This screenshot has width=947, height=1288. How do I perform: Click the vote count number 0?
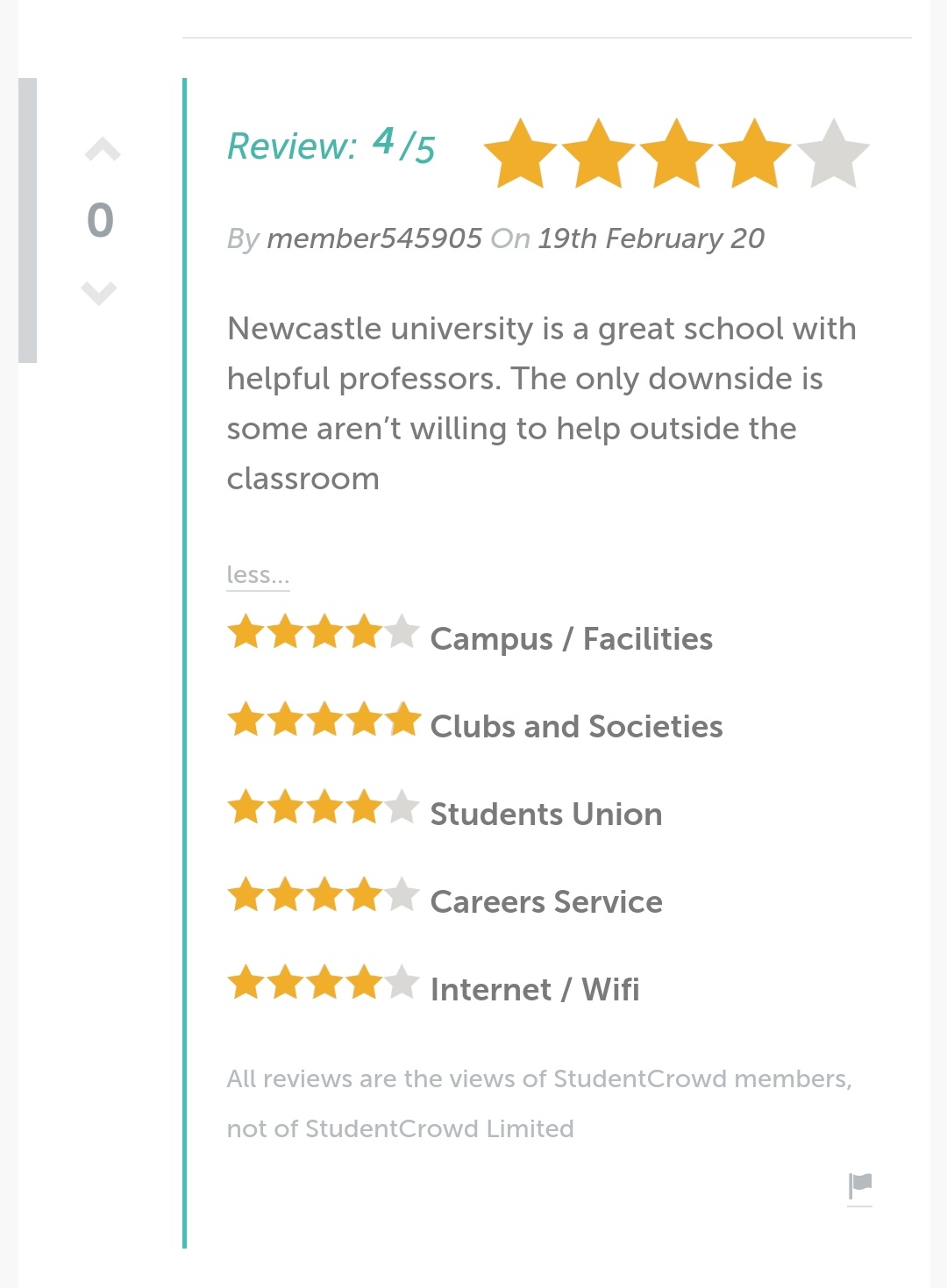(x=101, y=220)
